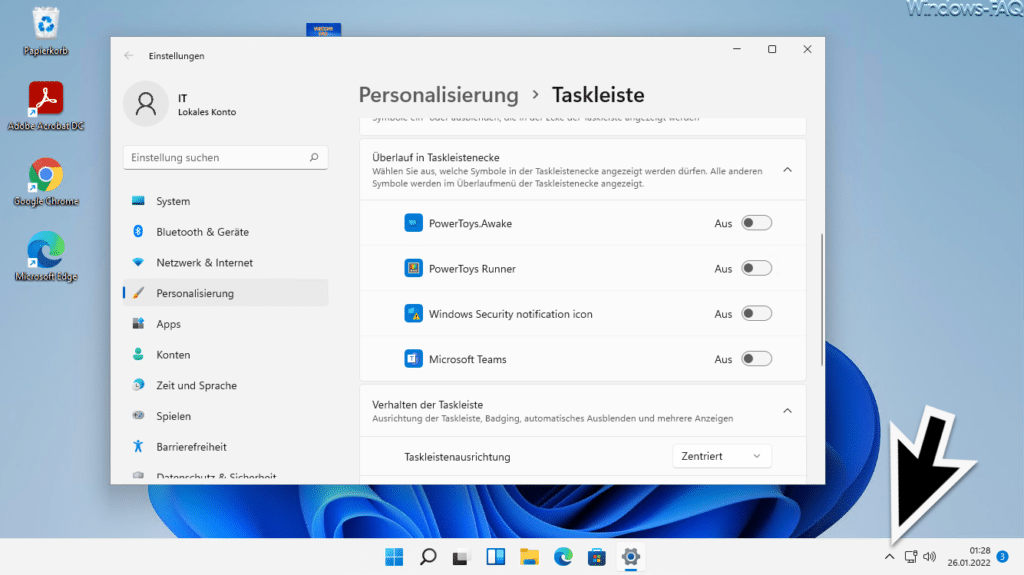Click the network icon in system tray
Image resolution: width=1024 pixels, height=575 pixels.
(911, 557)
